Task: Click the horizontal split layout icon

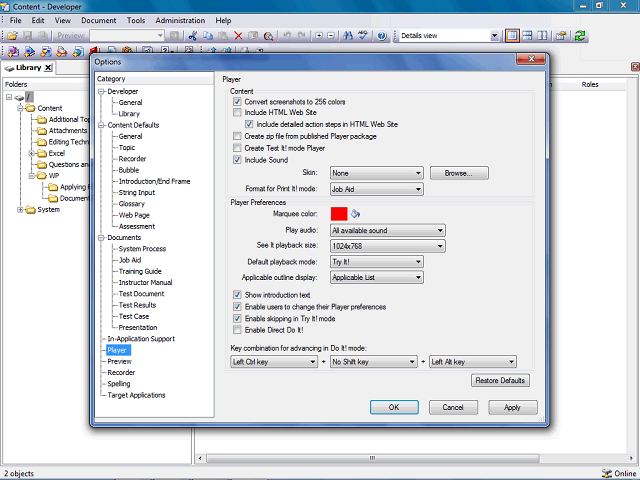Action: (527, 36)
